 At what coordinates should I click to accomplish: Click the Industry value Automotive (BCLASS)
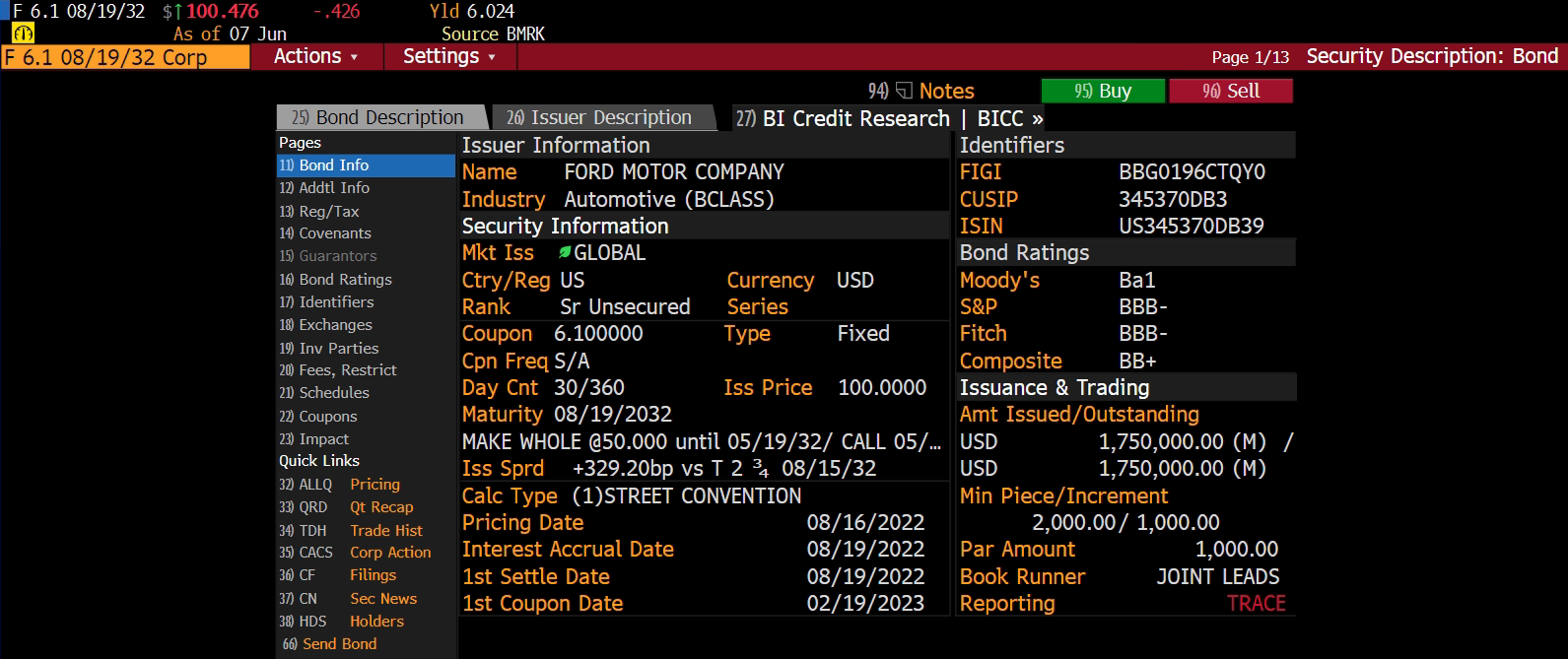669,200
